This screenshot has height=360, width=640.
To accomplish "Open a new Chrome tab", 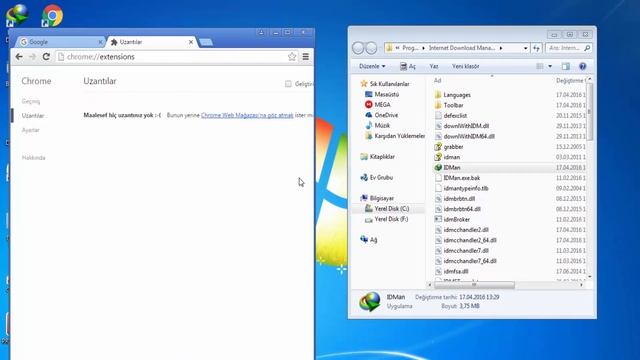I will tap(206, 42).
